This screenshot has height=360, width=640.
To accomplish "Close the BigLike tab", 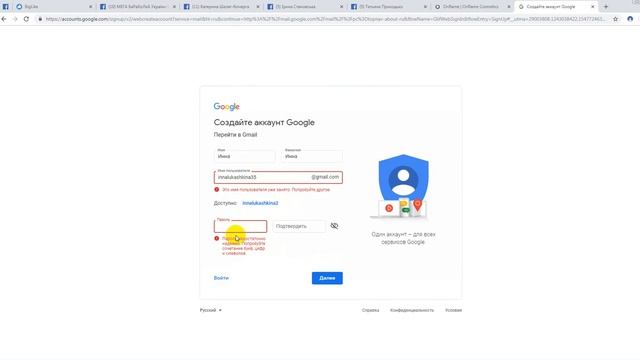I will 91,7.
